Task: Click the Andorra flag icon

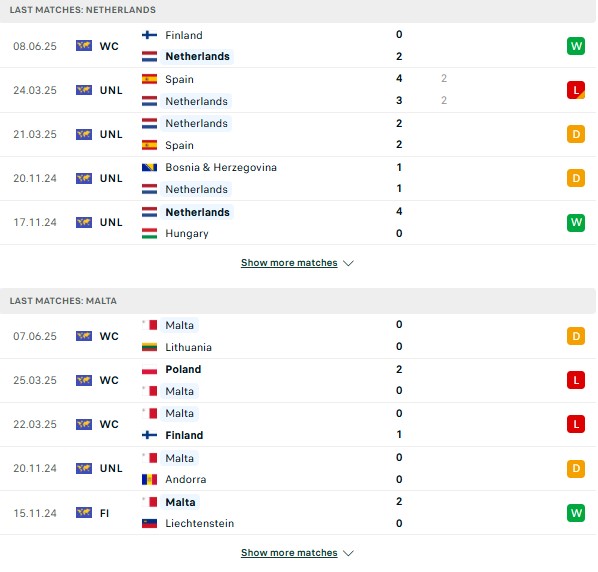Action: point(149,479)
